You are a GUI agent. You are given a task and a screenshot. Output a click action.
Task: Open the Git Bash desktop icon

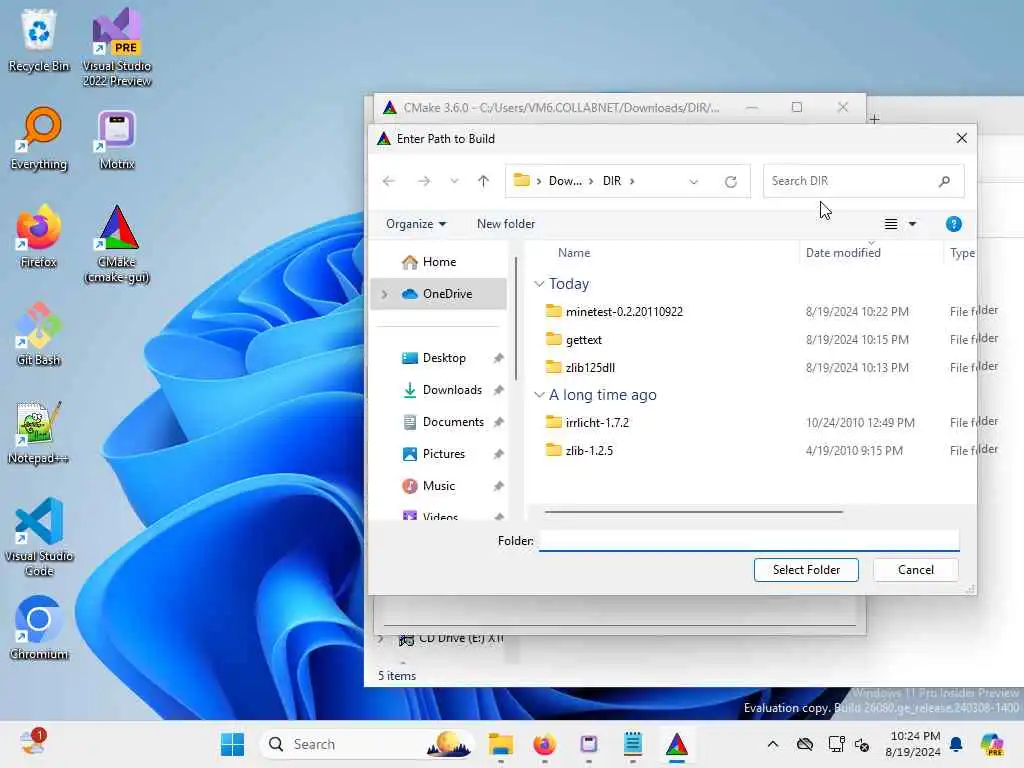pyautogui.click(x=39, y=334)
